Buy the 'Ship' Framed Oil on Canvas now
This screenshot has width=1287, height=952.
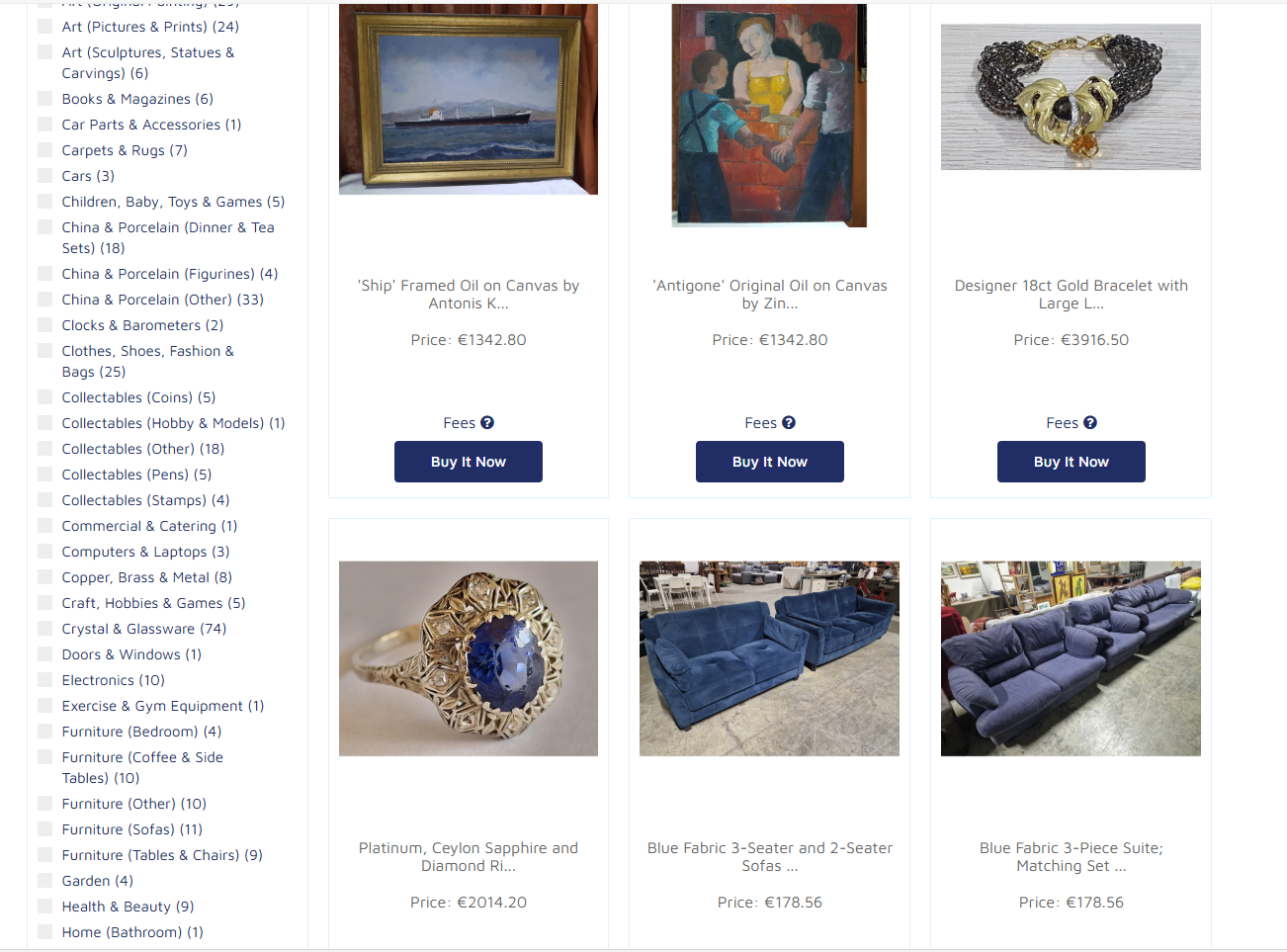(469, 462)
